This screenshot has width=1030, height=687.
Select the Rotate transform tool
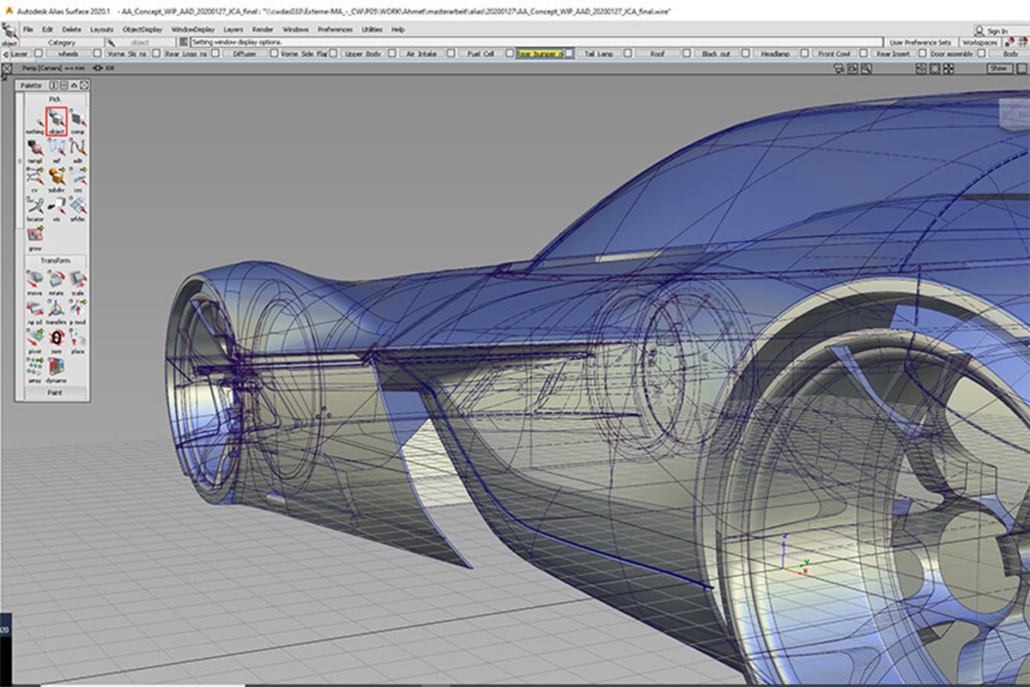(56, 283)
